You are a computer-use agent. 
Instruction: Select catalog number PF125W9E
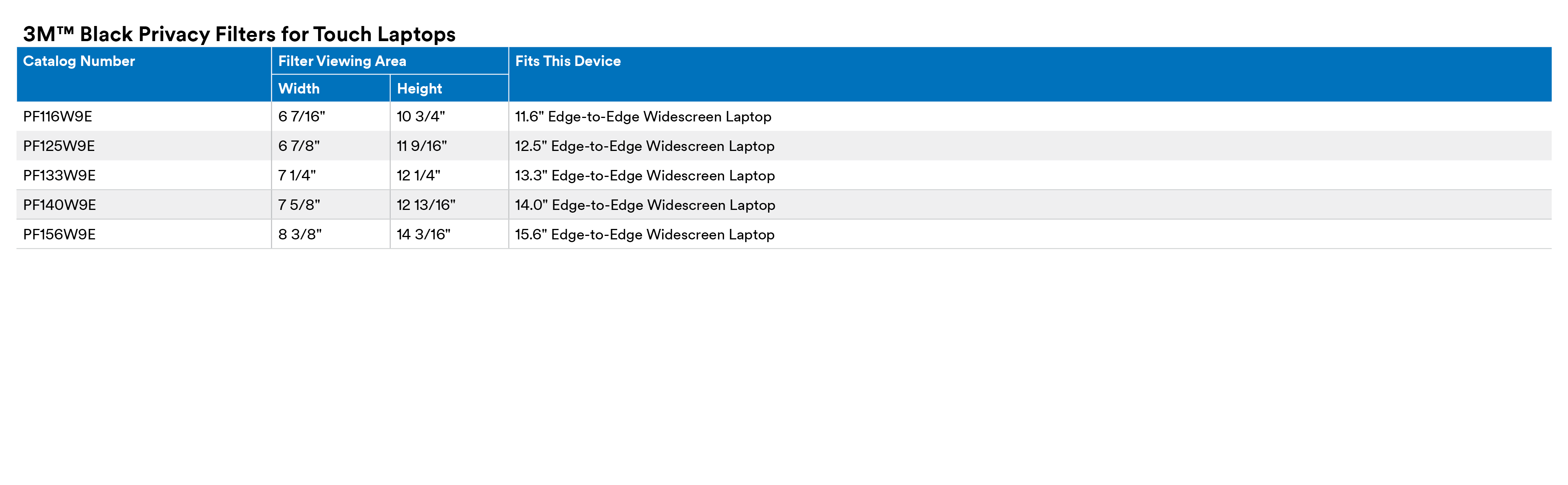(x=59, y=146)
